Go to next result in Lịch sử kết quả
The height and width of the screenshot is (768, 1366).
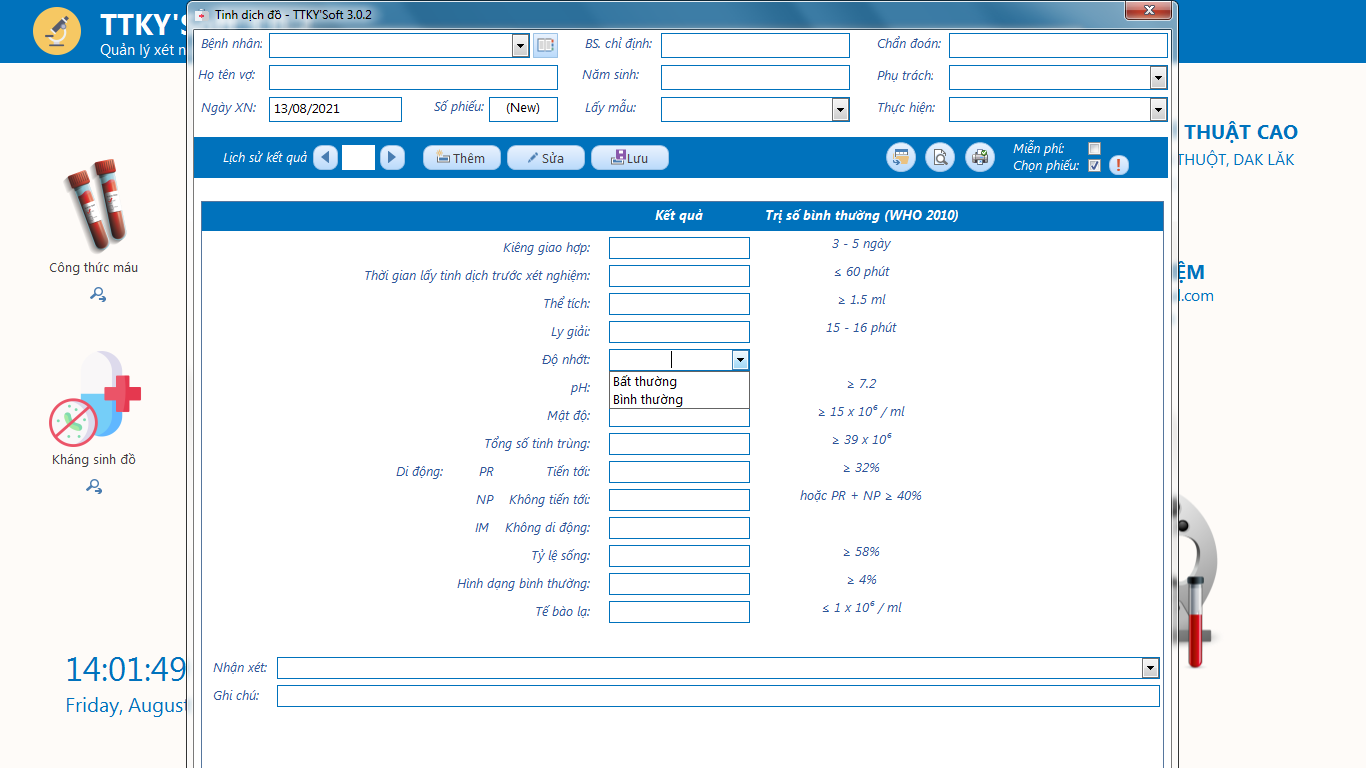[392, 158]
